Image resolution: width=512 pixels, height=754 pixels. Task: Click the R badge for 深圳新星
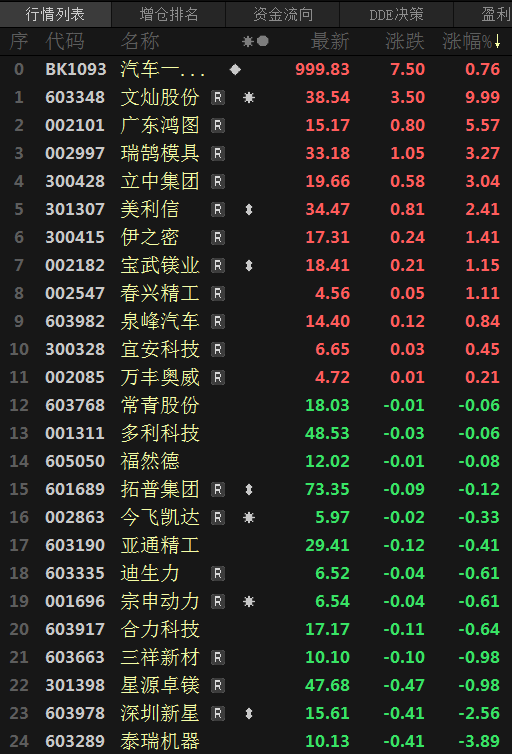click(218, 713)
